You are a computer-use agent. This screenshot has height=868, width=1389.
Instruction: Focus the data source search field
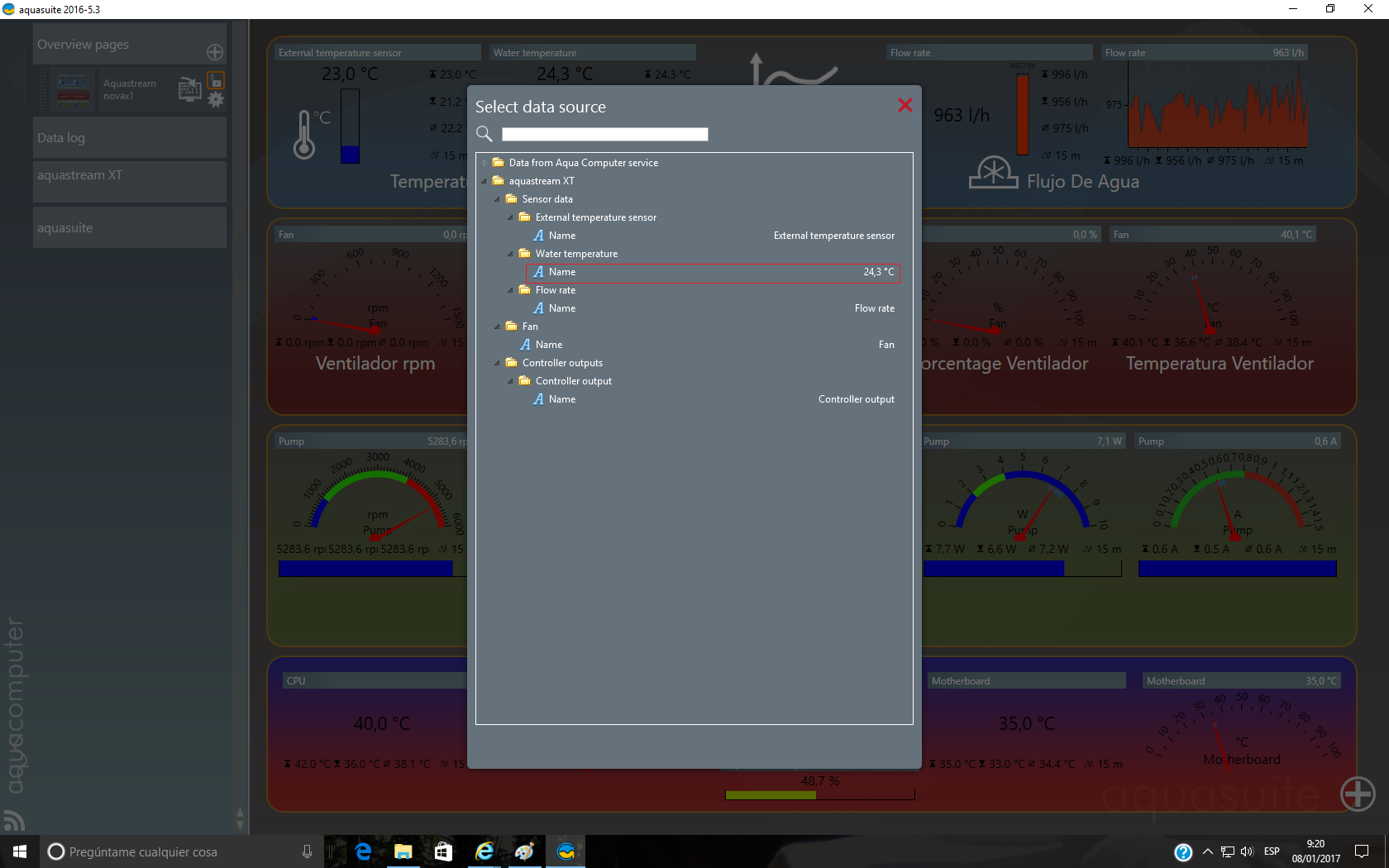[604, 134]
